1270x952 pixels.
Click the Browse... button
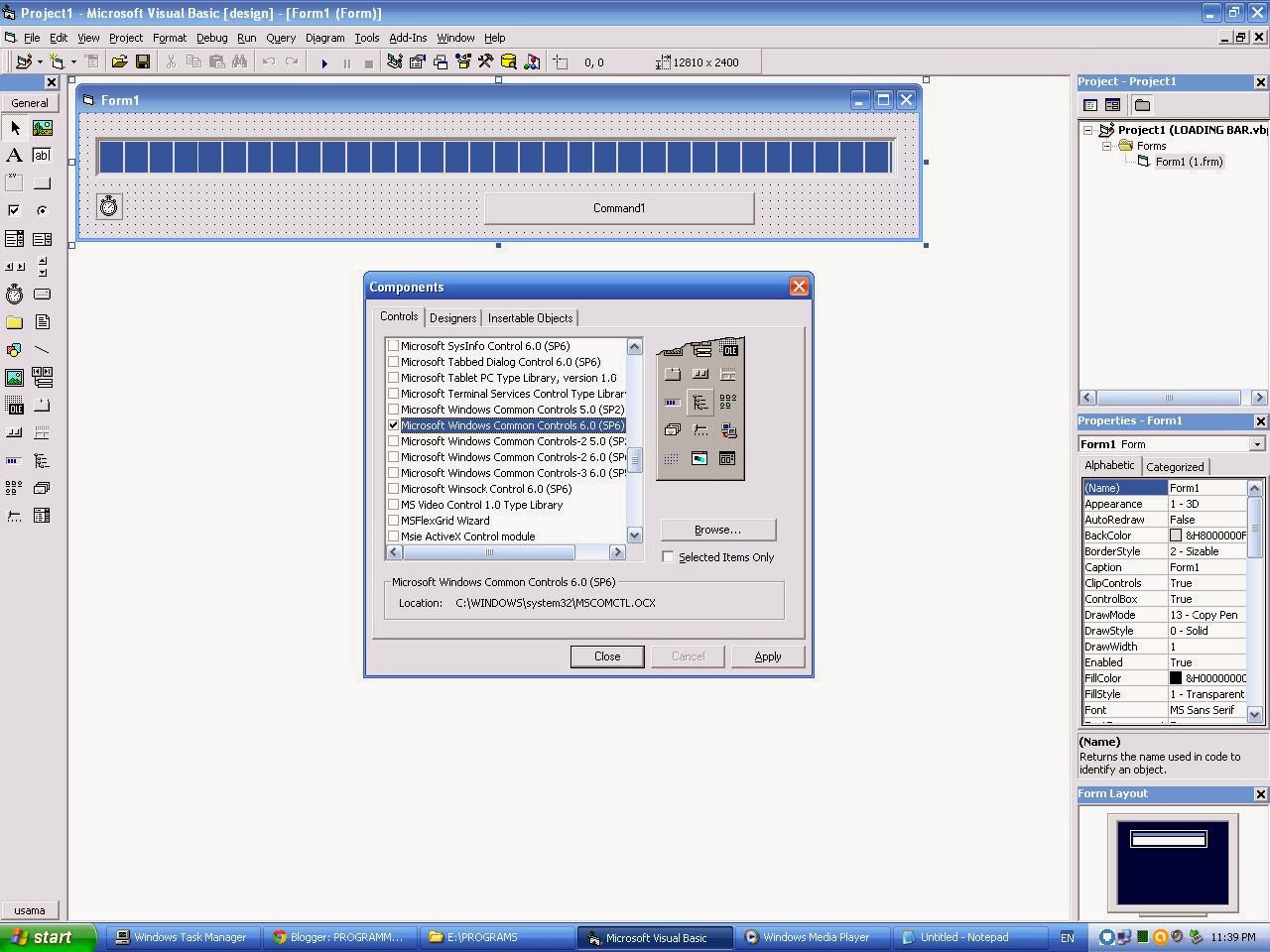pyautogui.click(x=718, y=530)
